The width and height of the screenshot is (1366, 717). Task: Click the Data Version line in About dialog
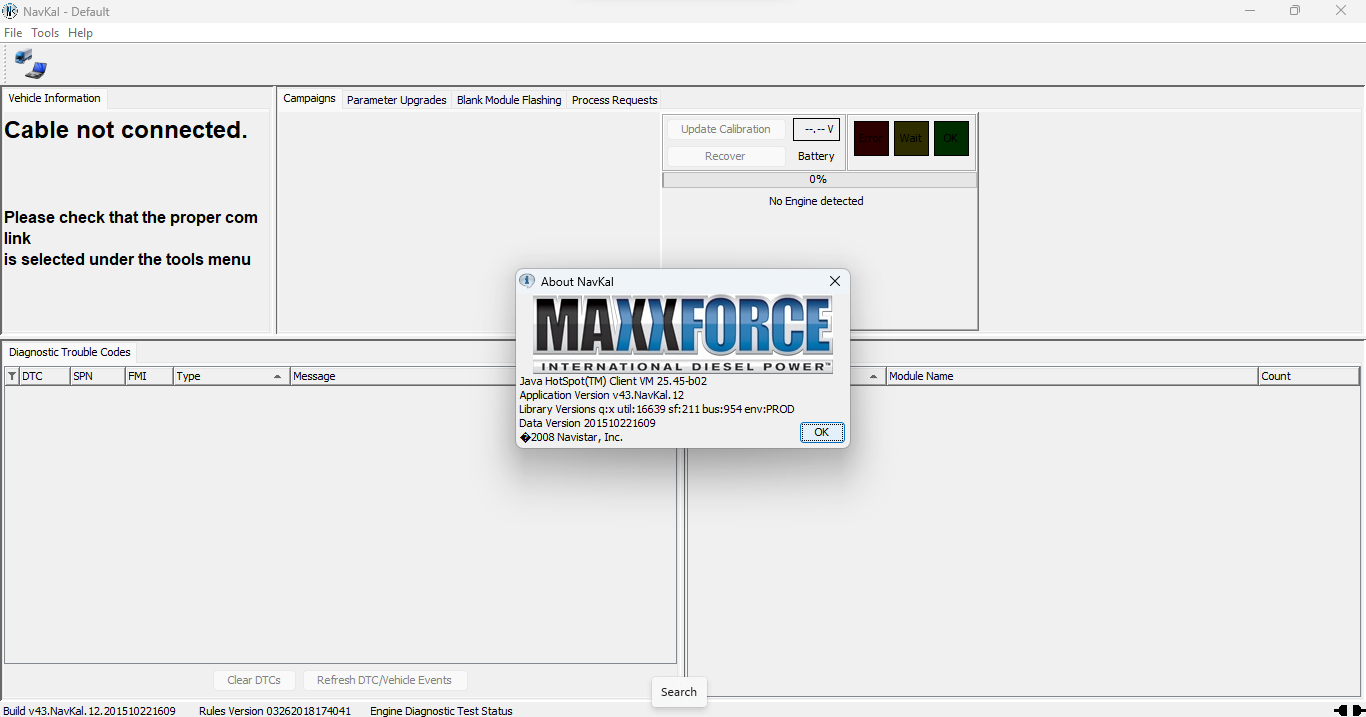point(588,423)
